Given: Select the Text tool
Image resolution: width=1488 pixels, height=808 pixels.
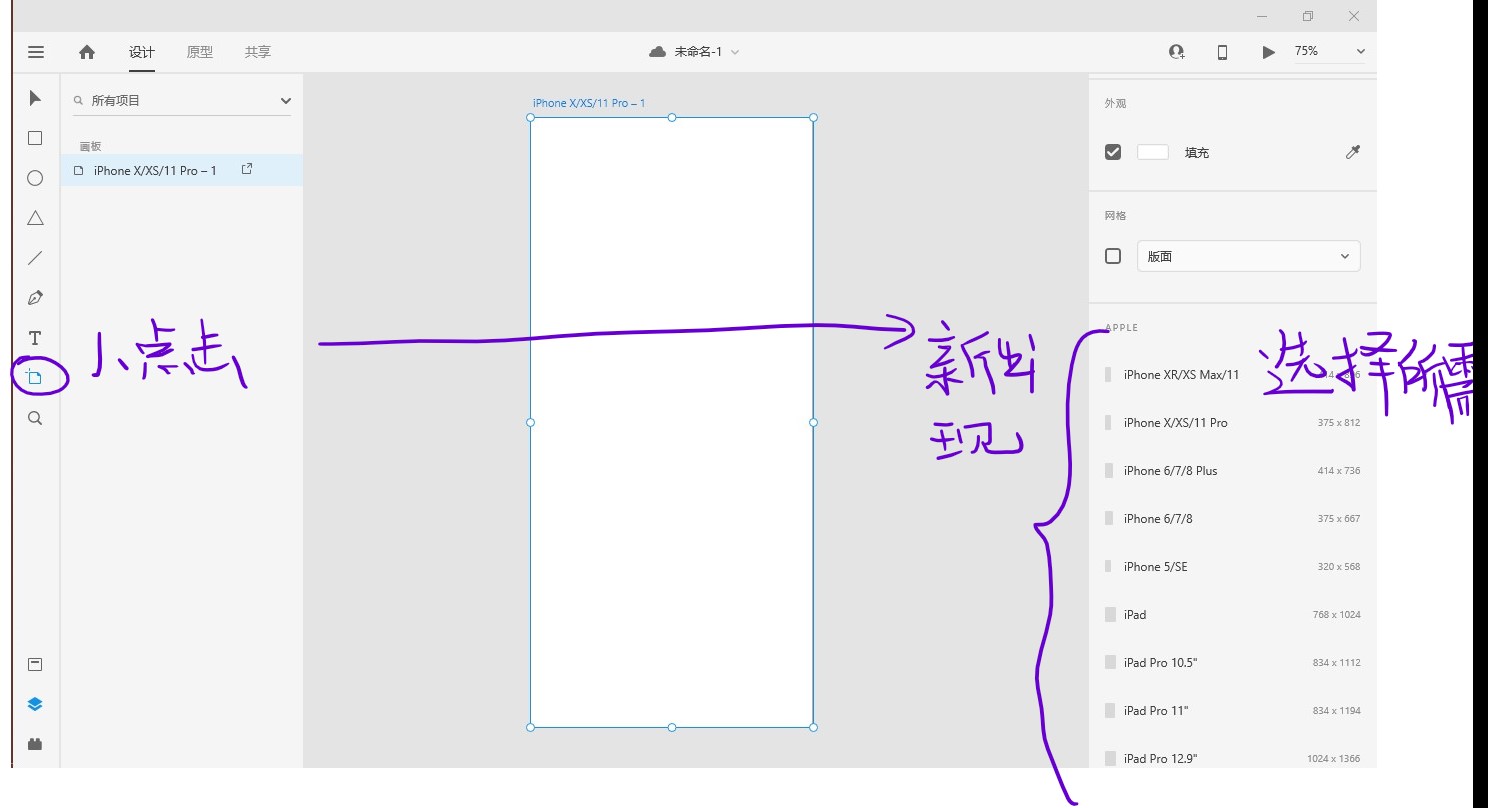Looking at the screenshot, I should tap(35, 338).
